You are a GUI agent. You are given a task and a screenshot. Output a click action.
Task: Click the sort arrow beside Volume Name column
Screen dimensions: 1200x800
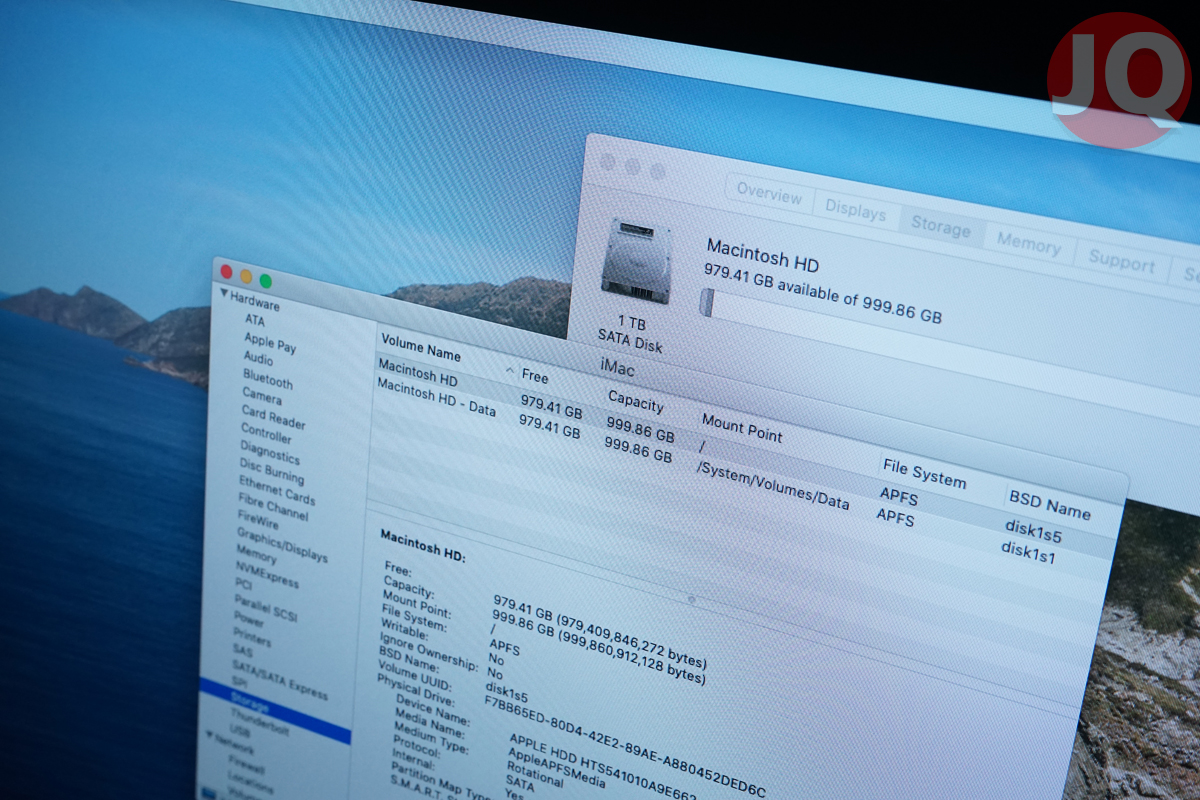pos(509,371)
